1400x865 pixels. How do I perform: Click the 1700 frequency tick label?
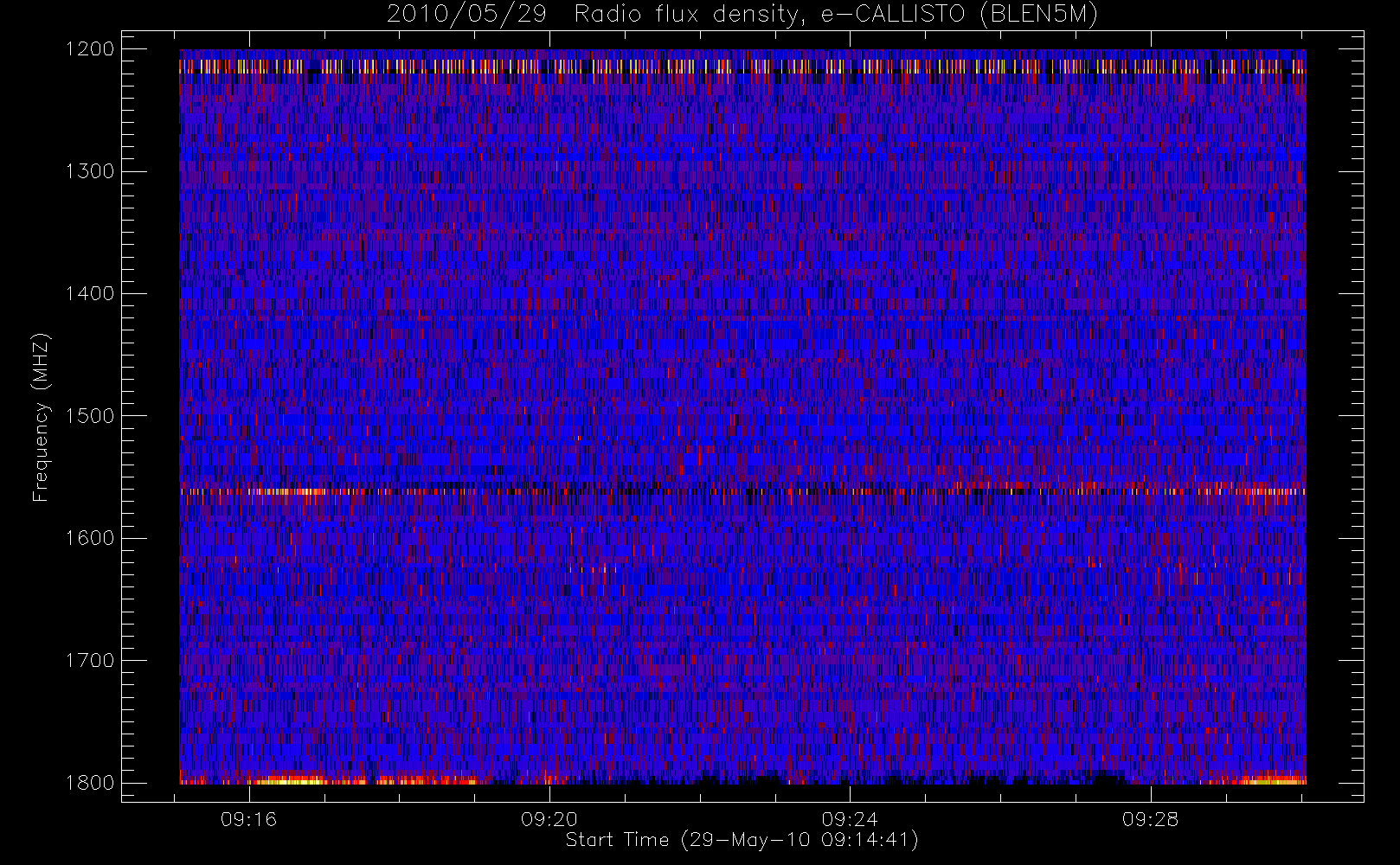[90, 660]
